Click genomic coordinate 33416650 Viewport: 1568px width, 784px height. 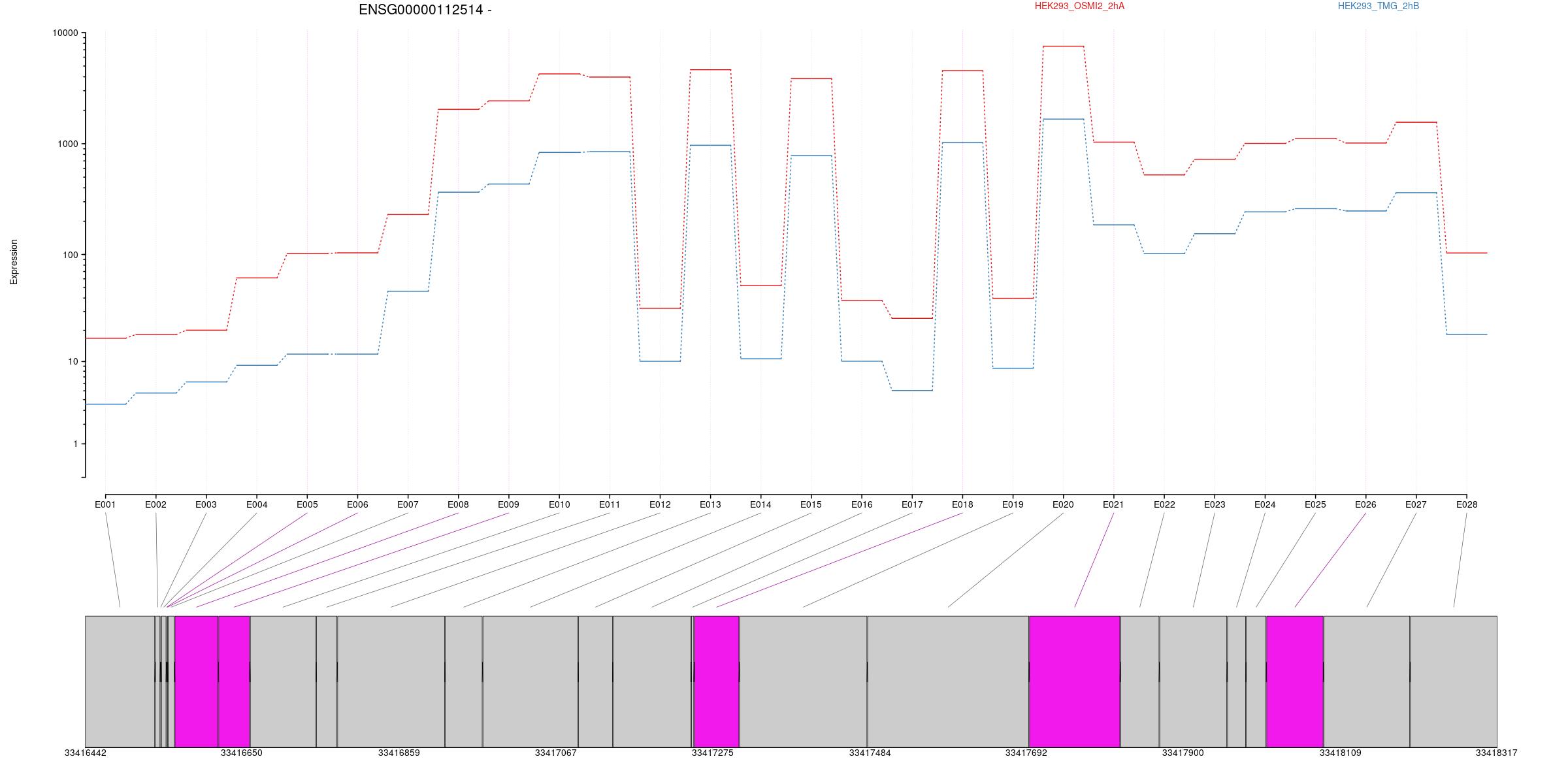click(242, 753)
